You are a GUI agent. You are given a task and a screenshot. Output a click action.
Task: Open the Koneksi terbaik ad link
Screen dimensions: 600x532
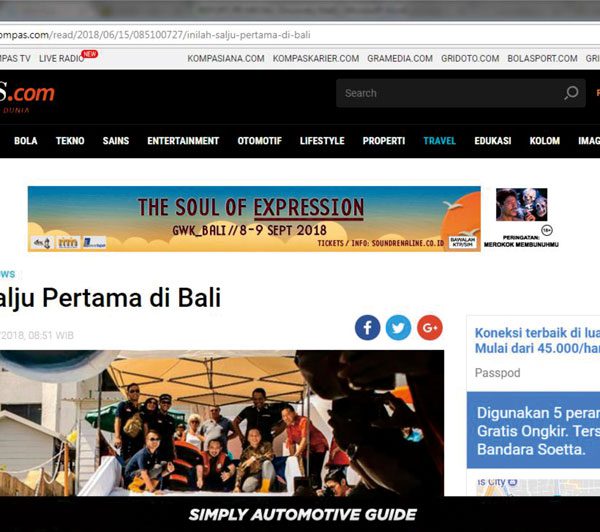tap(537, 341)
